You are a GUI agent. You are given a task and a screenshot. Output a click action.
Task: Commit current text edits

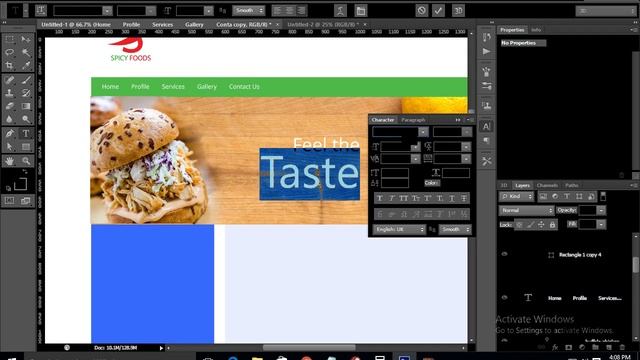[438, 10]
